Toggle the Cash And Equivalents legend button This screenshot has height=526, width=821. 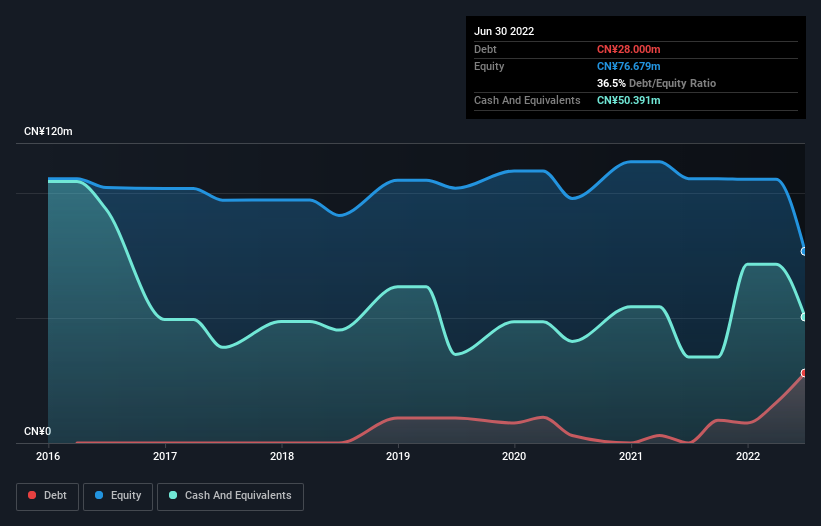230,496
